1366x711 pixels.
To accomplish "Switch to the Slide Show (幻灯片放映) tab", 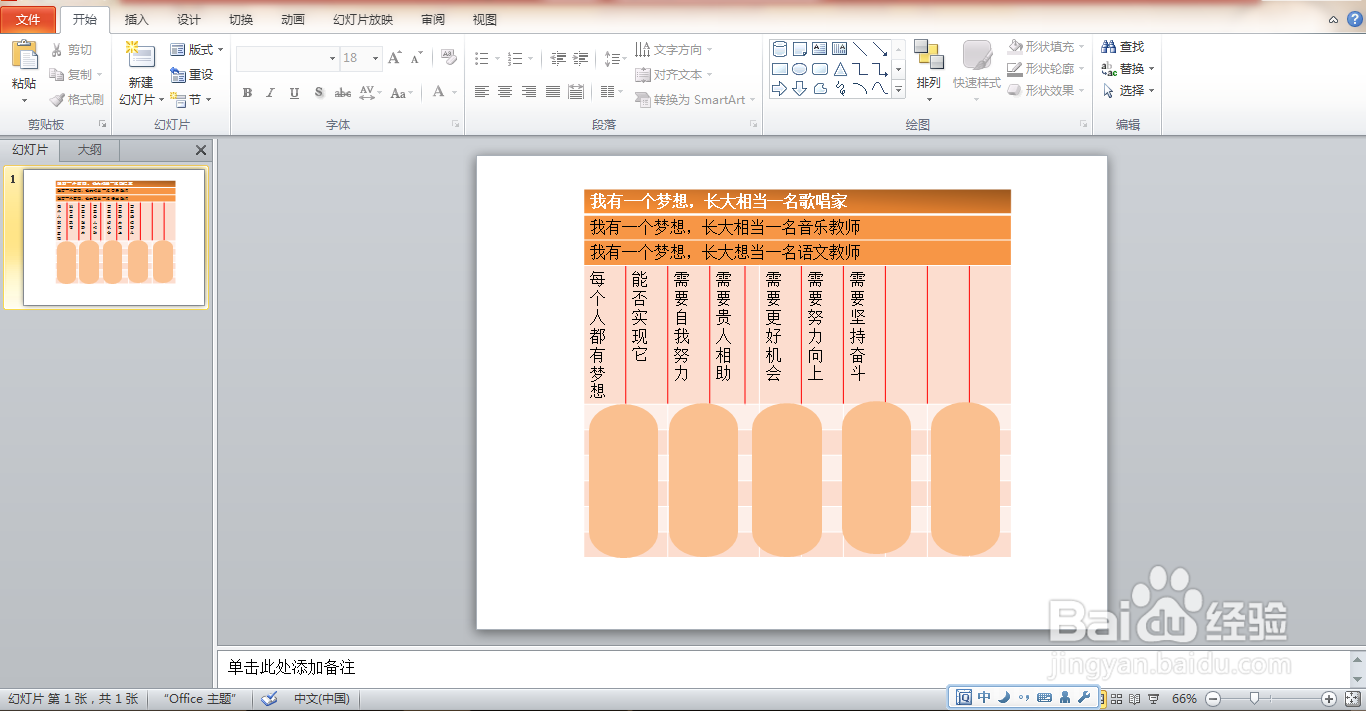I will 363,20.
